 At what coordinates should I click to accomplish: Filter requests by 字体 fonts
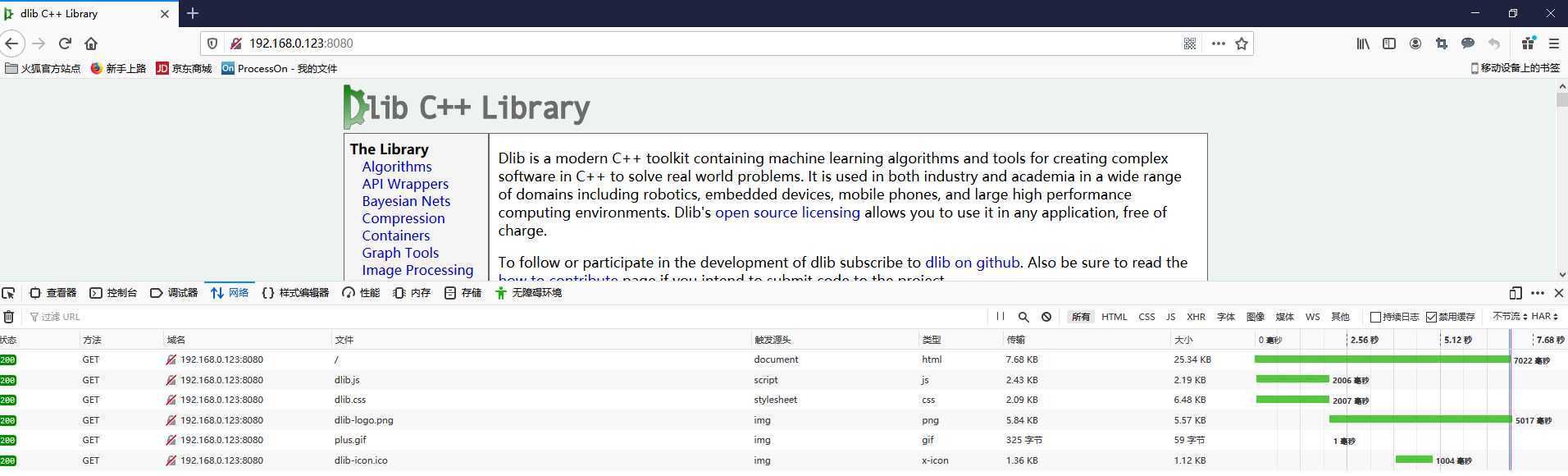coord(1226,317)
